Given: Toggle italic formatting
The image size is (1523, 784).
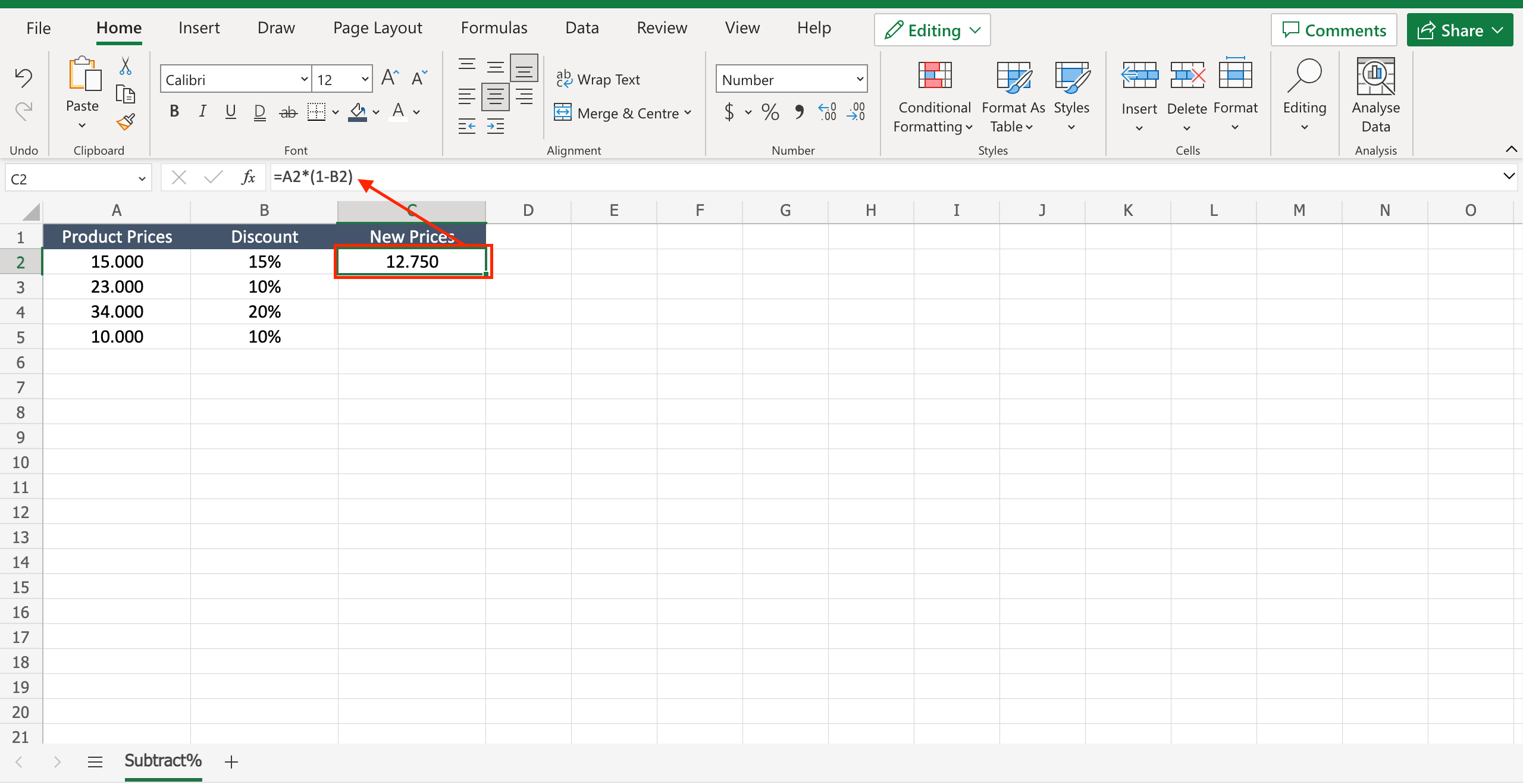Looking at the screenshot, I should click(202, 111).
